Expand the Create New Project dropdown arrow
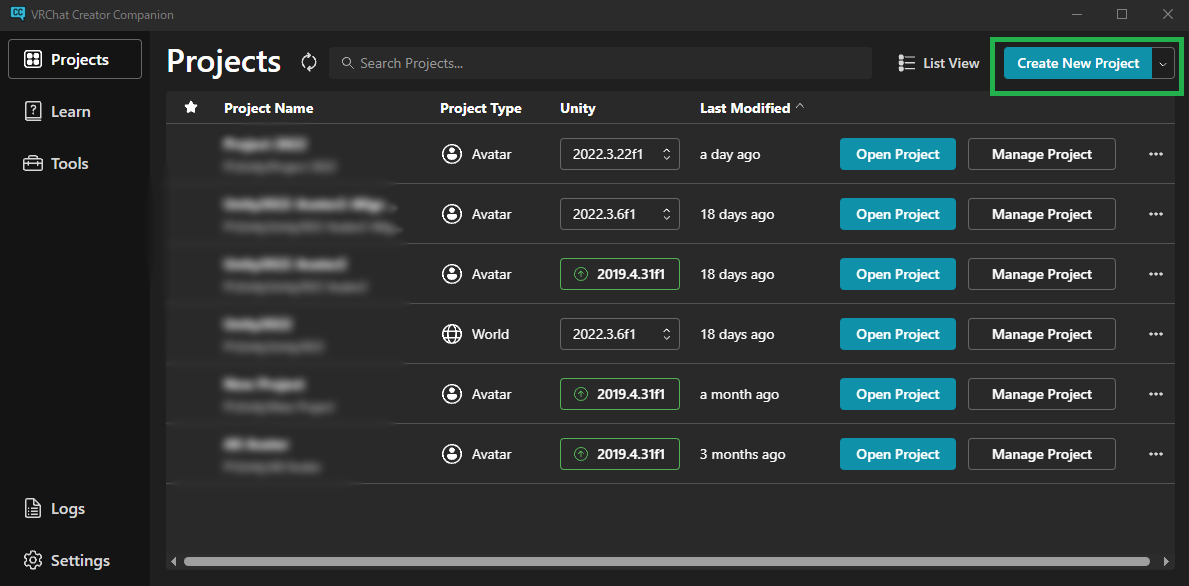1189x586 pixels. coord(1163,64)
